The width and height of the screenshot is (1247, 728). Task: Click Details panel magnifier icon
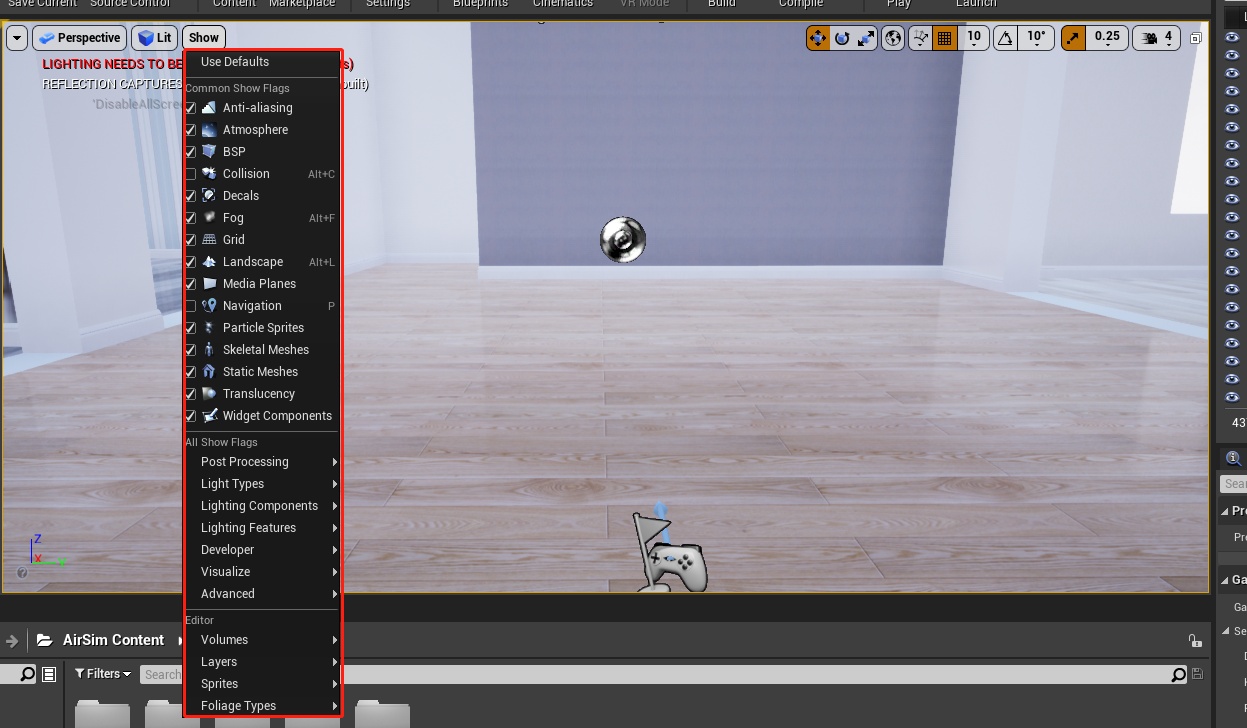tap(1234, 458)
